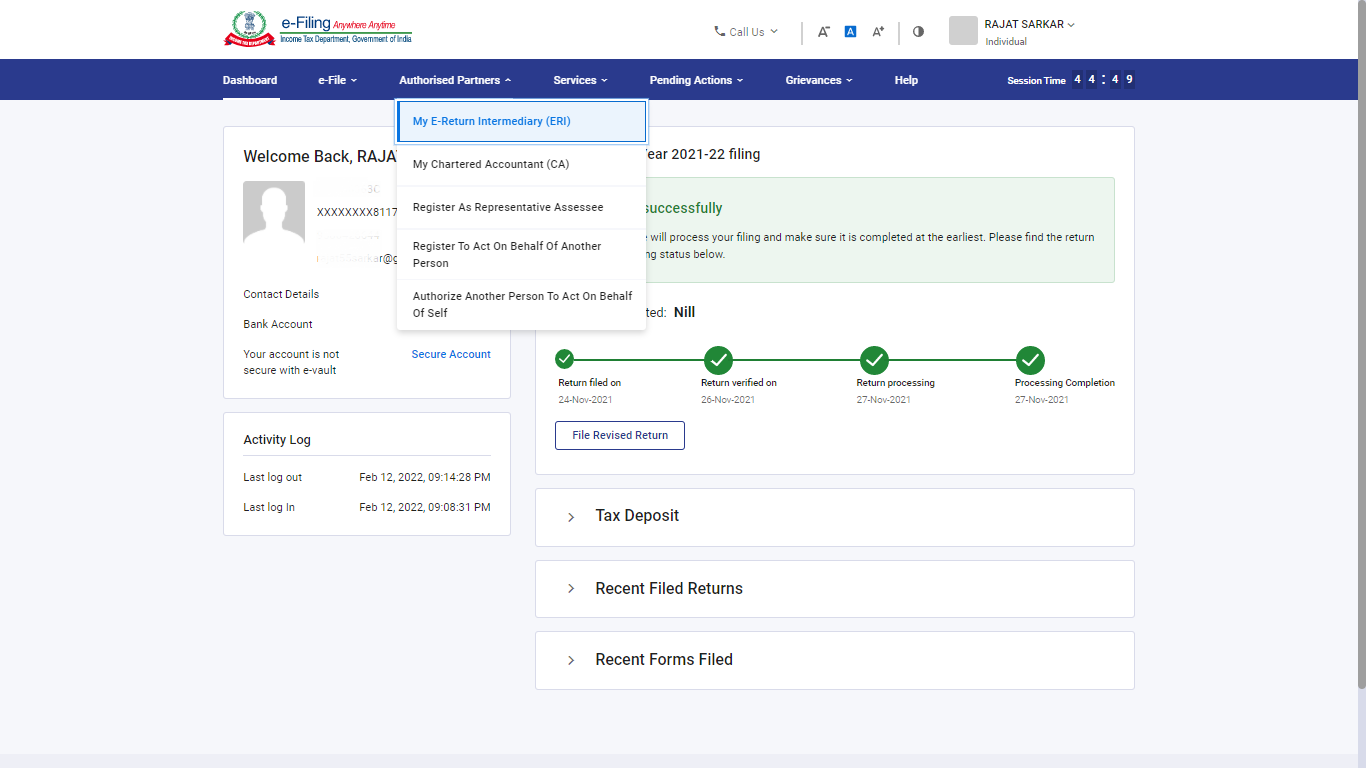The height and width of the screenshot is (768, 1366).
Task: Open the Call Us dropdown
Action: pos(745,31)
